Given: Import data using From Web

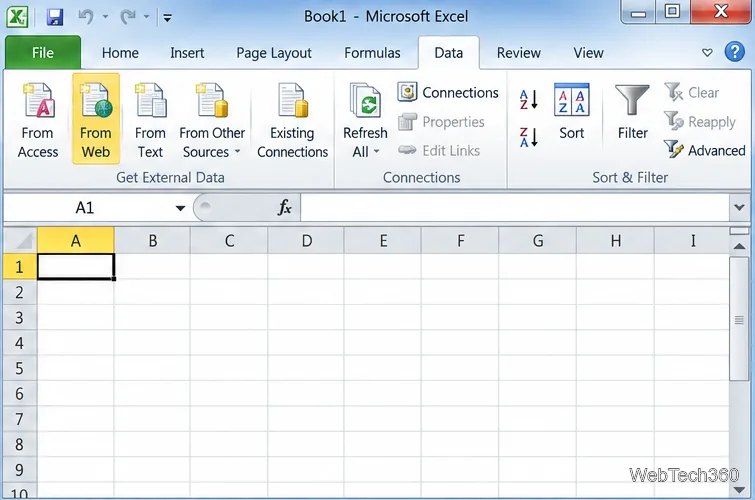Looking at the screenshot, I should click(x=96, y=119).
